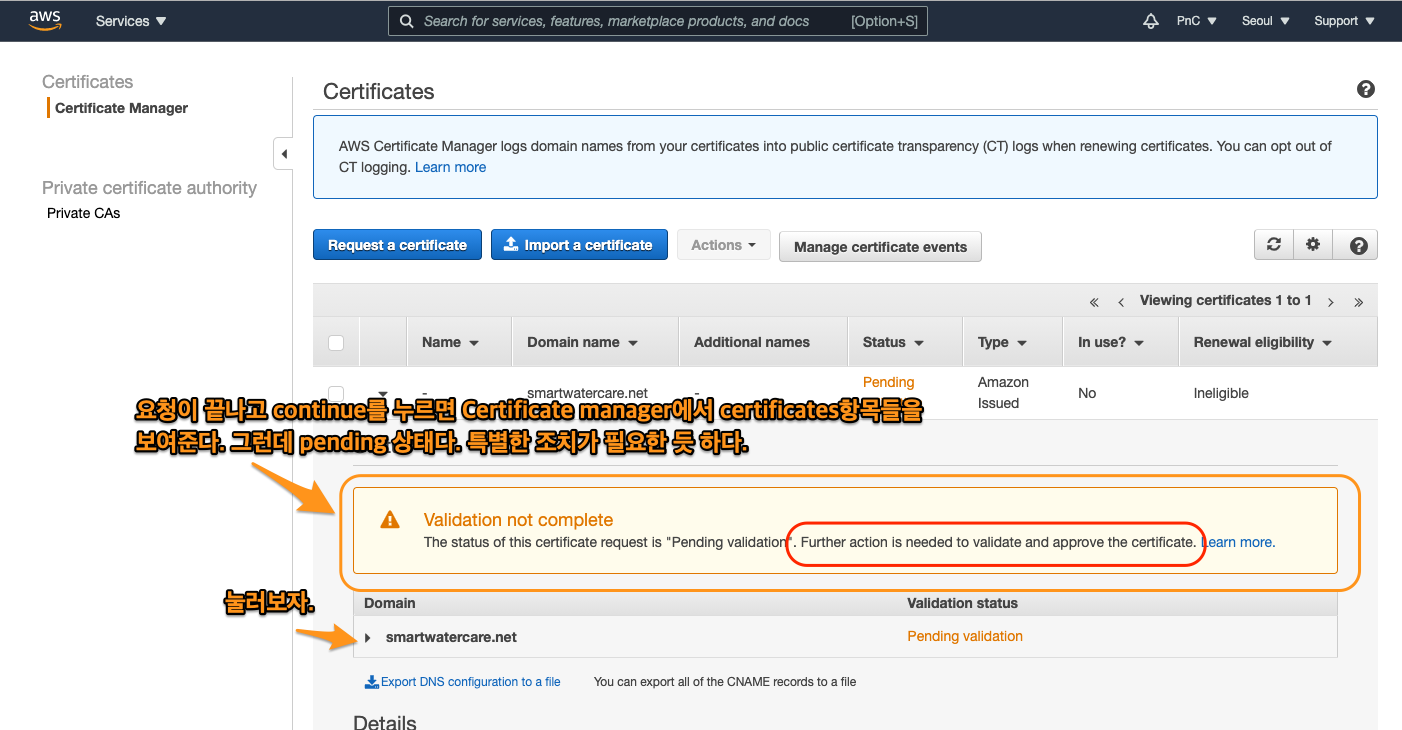Screen dimensions: 1402x730
Task: Go to the first page of certificates
Action: [1094, 301]
